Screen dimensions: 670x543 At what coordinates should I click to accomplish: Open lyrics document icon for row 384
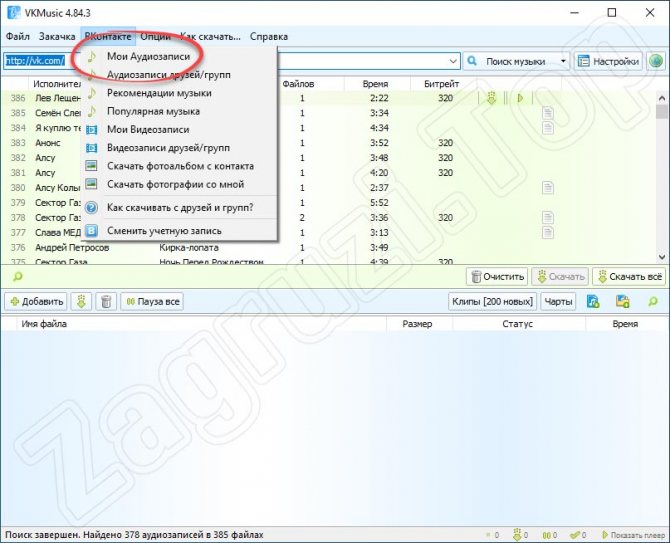[548, 128]
